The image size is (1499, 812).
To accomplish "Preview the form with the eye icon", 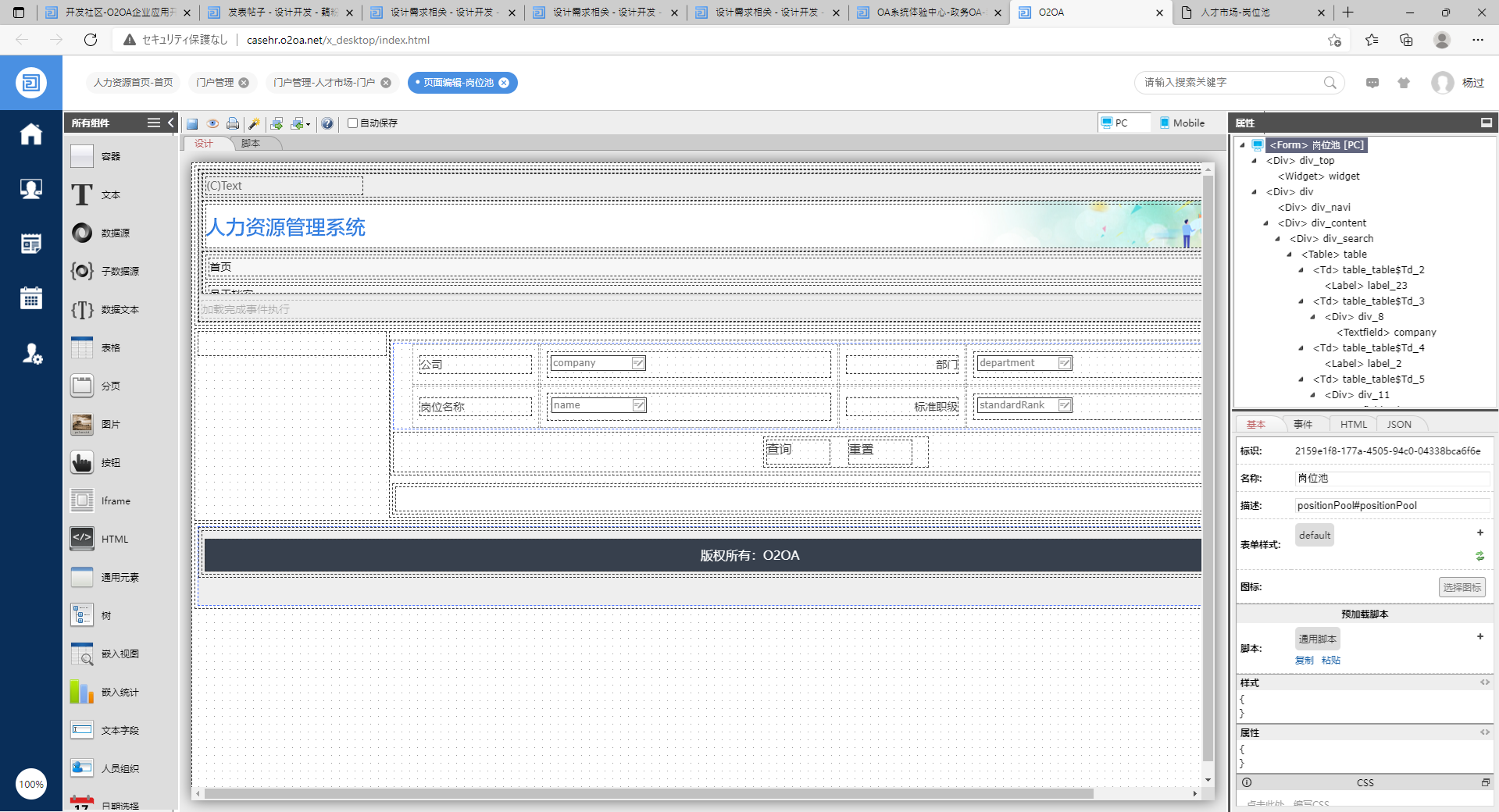I will click(x=212, y=123).
